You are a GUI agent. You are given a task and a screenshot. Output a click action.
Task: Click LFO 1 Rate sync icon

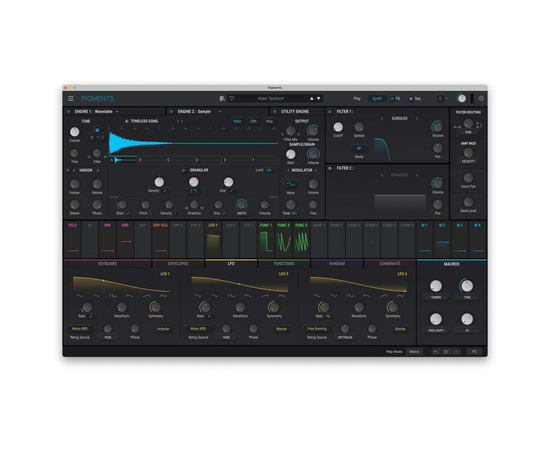click(x=91, y=316)
